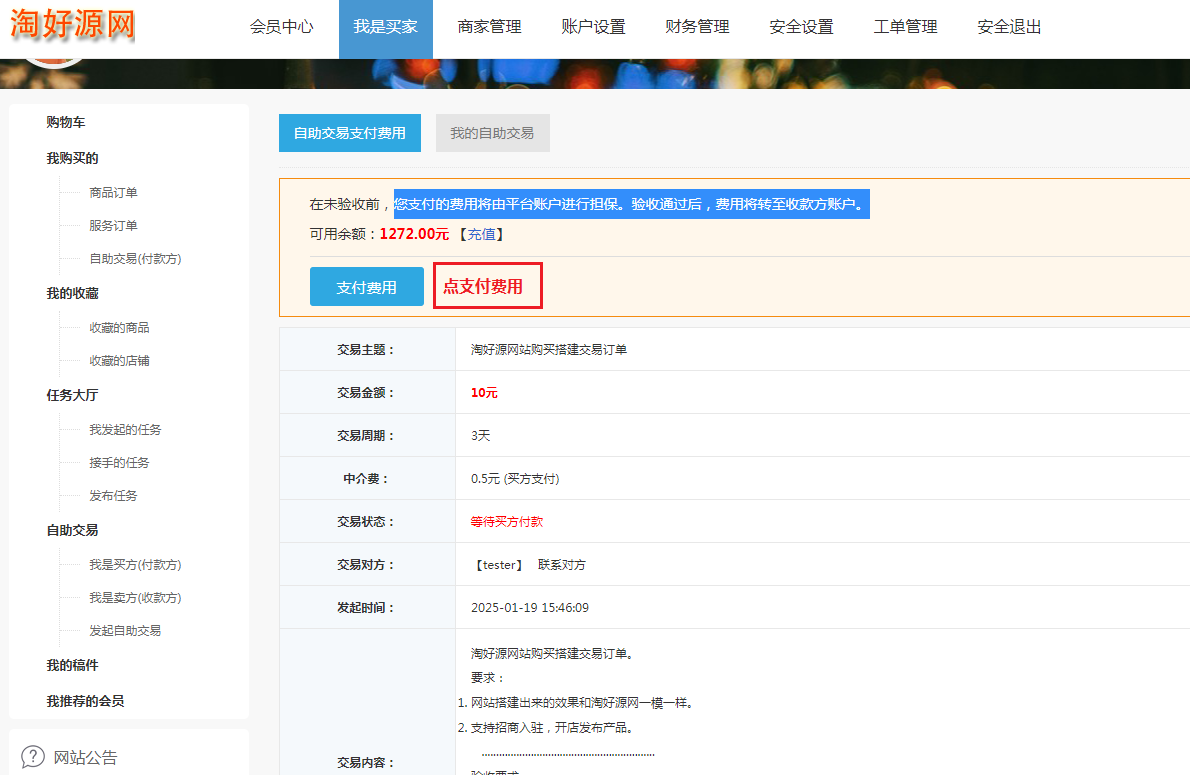Viewport: 1190px width, 775px height.
Task: Expand the 购物车 sidebar section
Action: tap(65, 122)
